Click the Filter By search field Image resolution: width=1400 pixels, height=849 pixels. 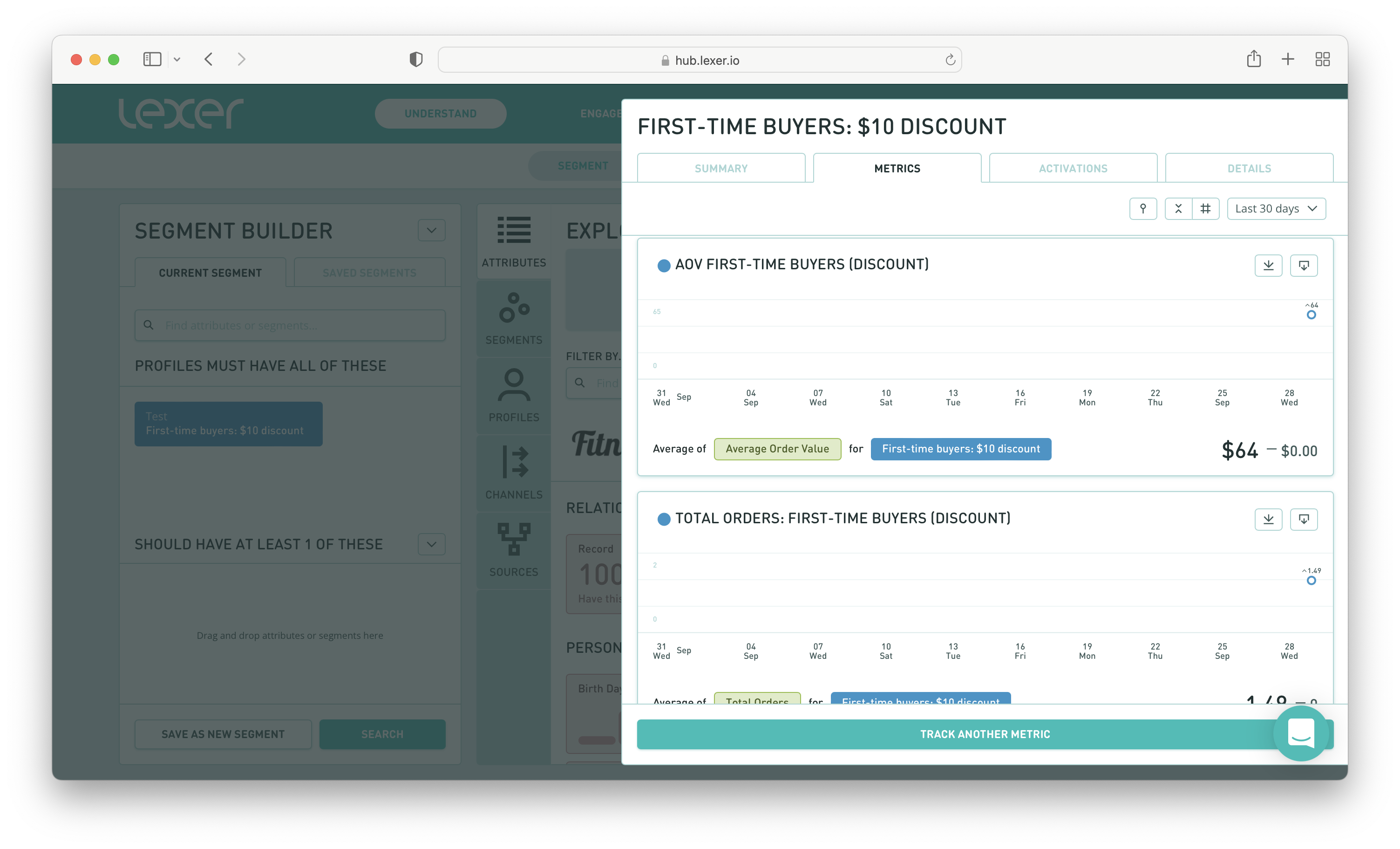pos(594,383)
